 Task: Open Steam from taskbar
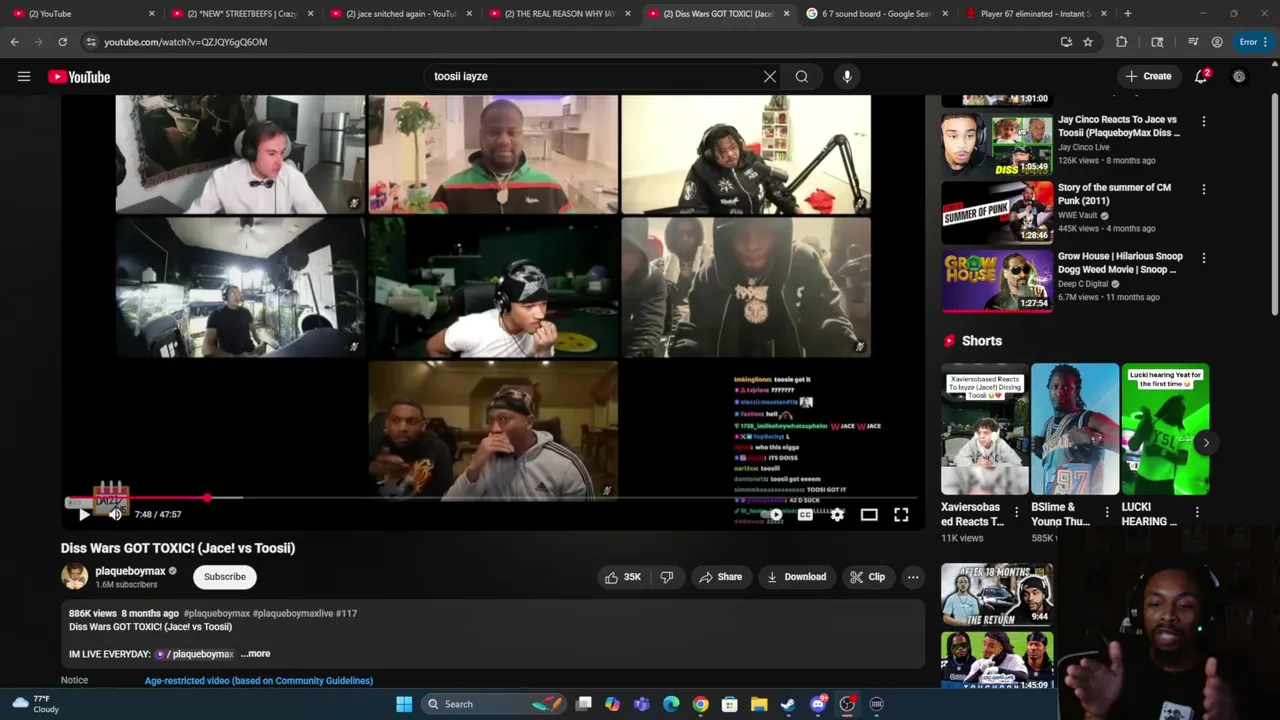(788, 704)
